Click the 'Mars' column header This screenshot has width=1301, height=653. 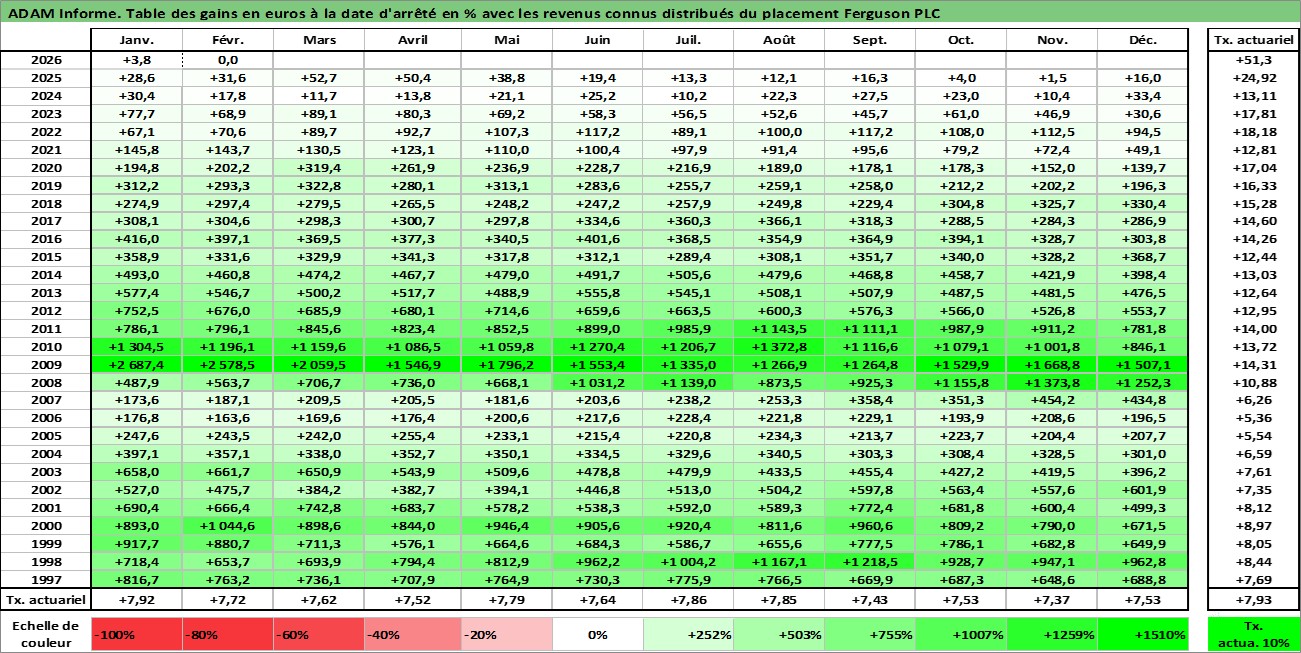tap(318, 40)
